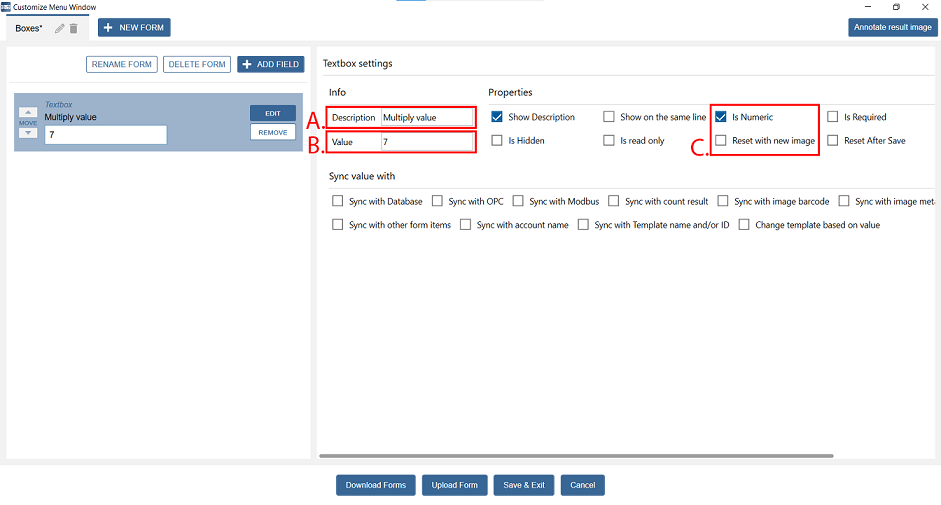Move the Textbox field down
This screenshot has width=941, height=505.
tap(28, 133)
